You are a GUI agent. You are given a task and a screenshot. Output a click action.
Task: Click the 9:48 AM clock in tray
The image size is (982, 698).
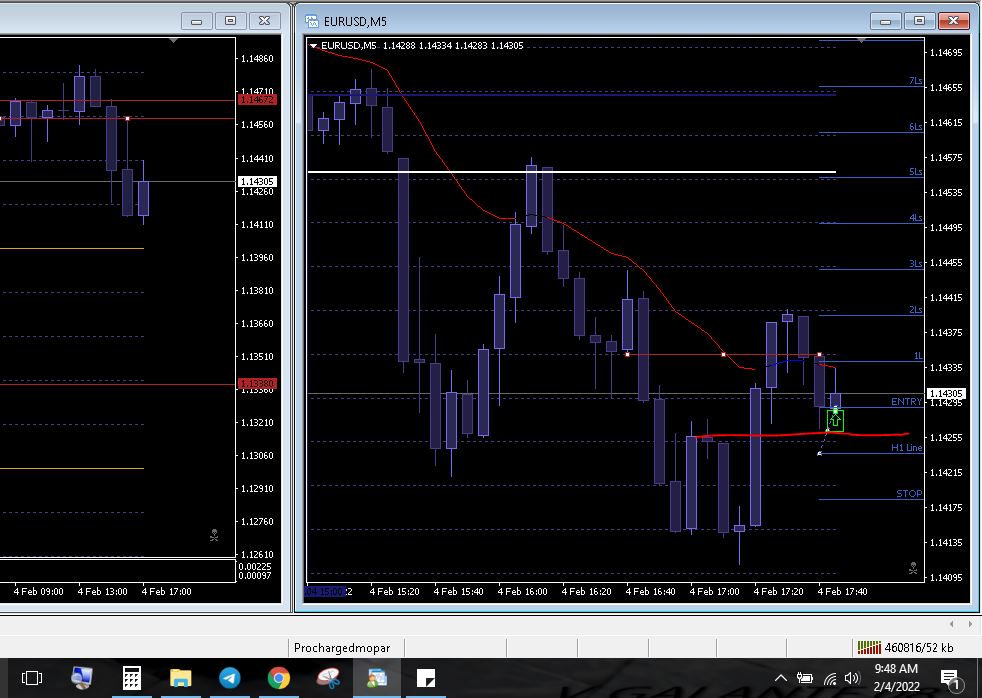tap(896, 669)
